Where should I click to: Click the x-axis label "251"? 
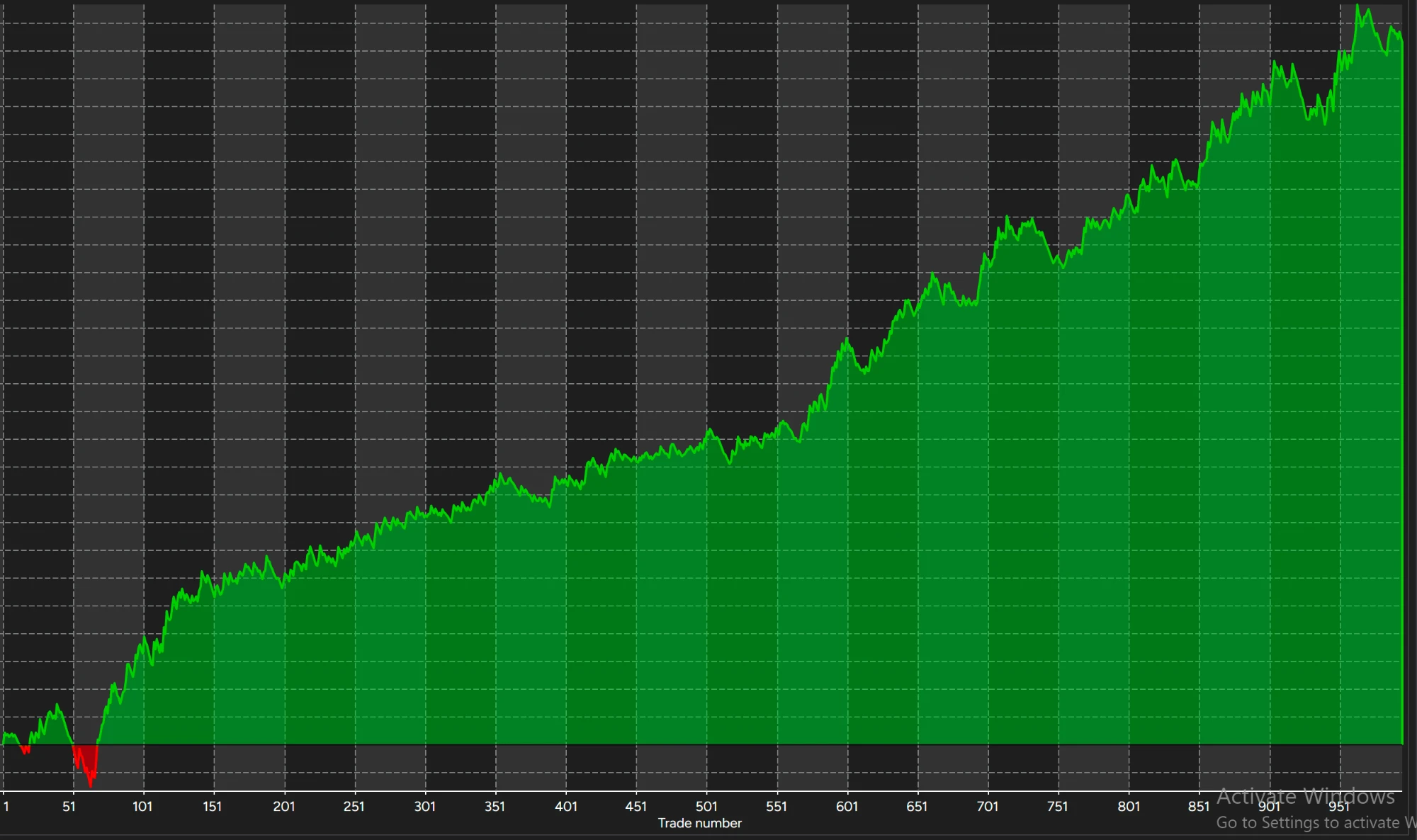click(354, 806)
